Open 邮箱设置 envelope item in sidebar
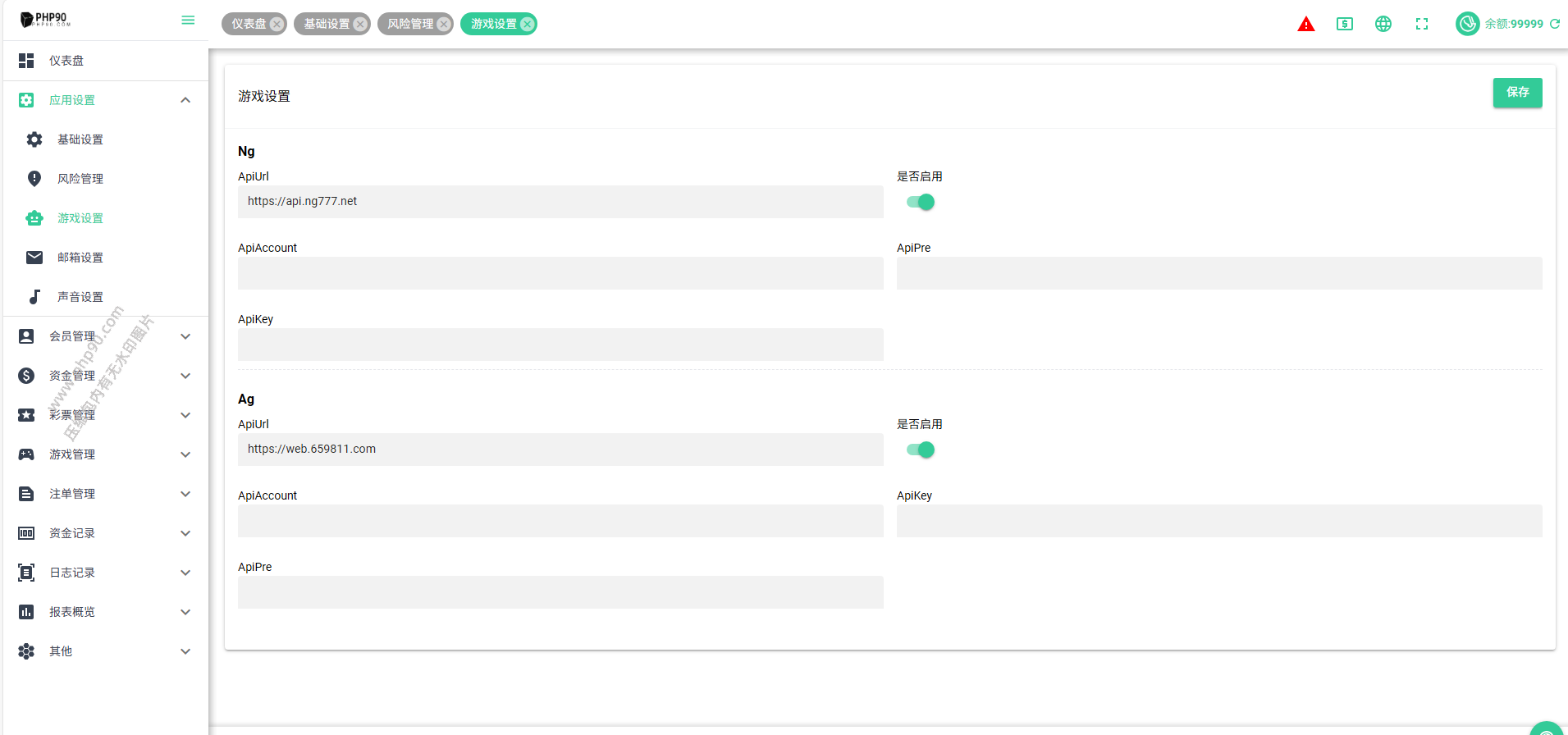The image size is (1568, 735). click(80, 258)
